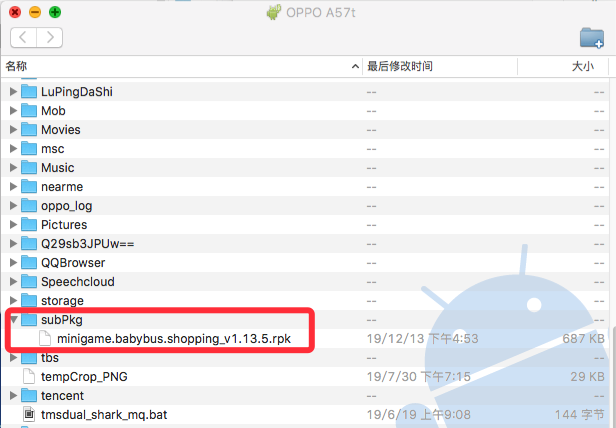Sort by the 最后修改时间 column header
616x428 pixels.
point(440,66)
